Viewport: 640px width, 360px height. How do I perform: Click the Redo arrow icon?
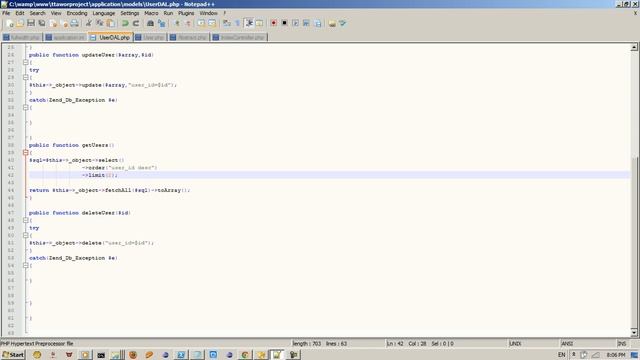click(136, 23)
